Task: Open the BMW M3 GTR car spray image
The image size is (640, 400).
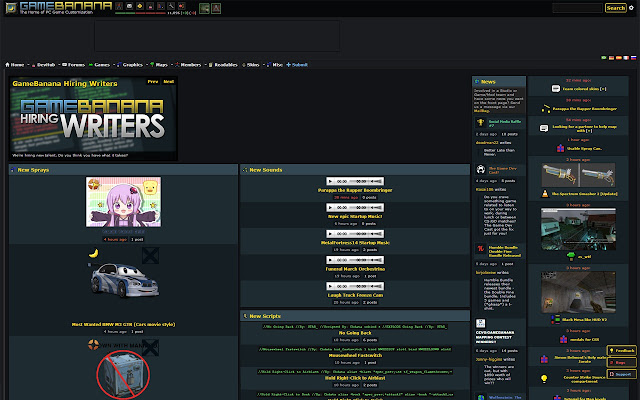Action: pyautogui.click(x=124, y=280)
